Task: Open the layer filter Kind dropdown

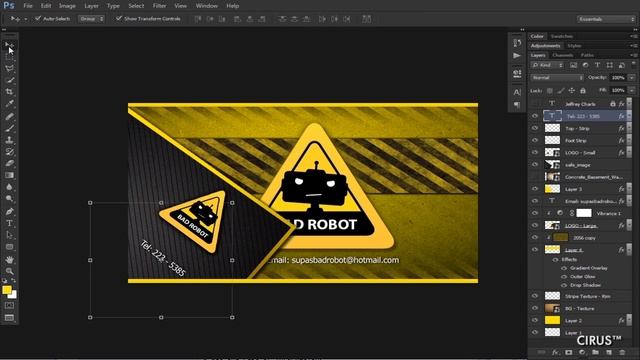Action: 547,65
